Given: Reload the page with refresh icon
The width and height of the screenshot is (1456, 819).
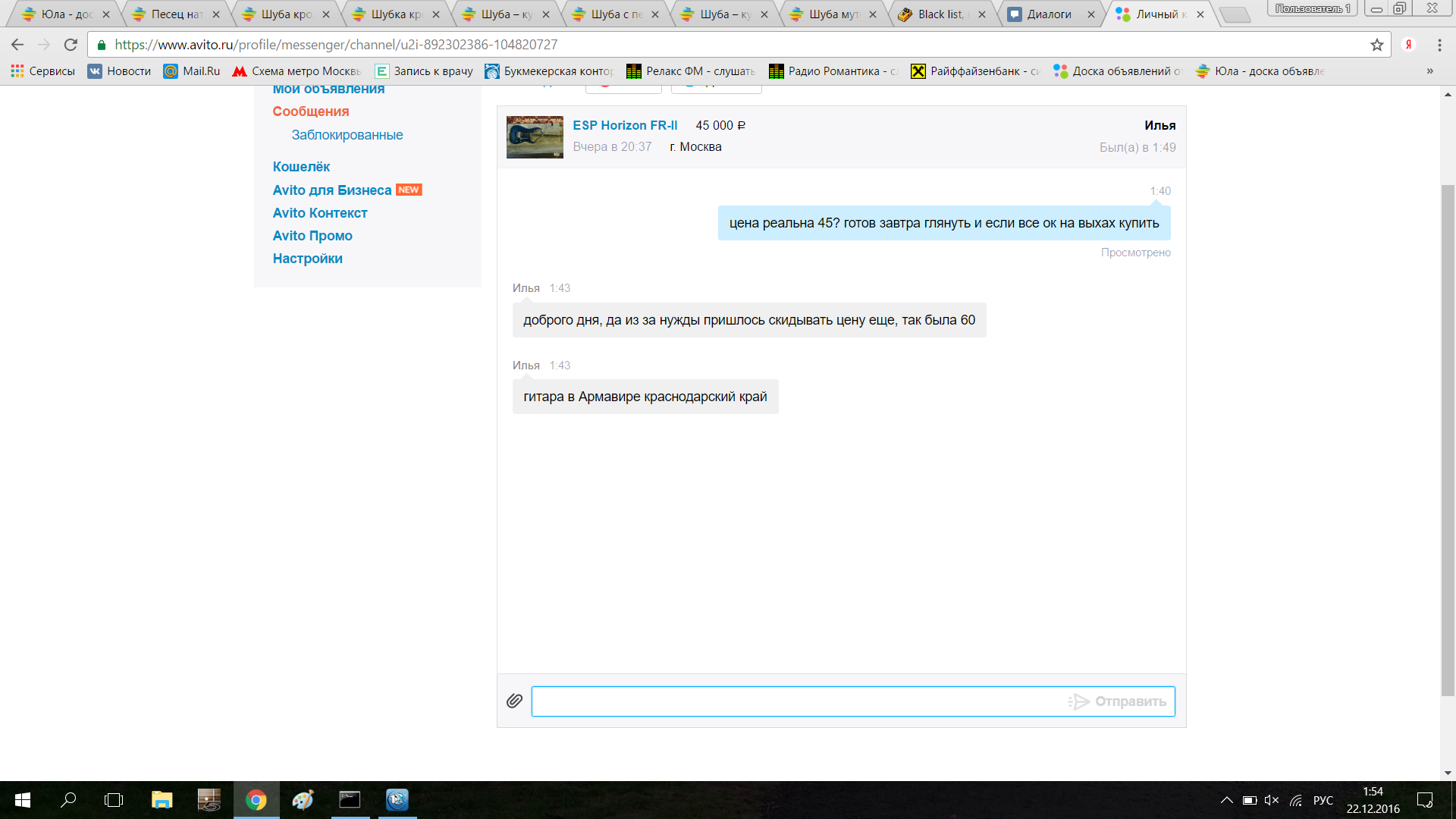Looking at the screenshot, I should [71, 45].
